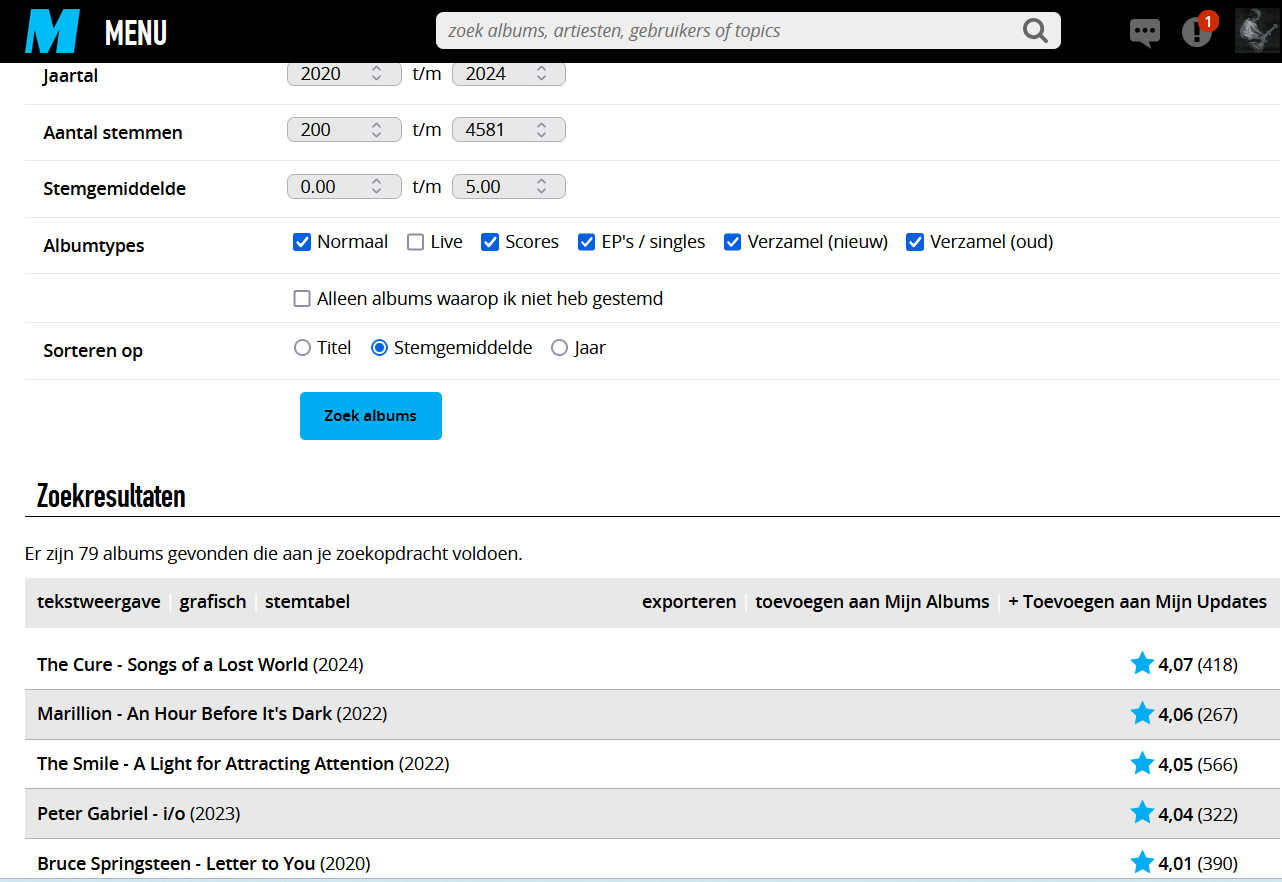Switch to grafisch view
Screen dimensions: 1282x882
point(213,602)
